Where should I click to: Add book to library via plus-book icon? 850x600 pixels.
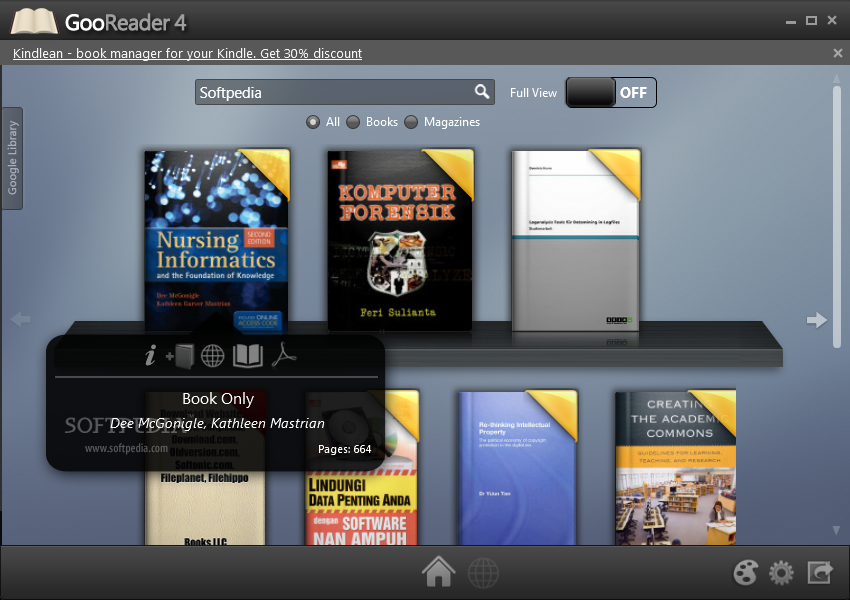(180, 356)
